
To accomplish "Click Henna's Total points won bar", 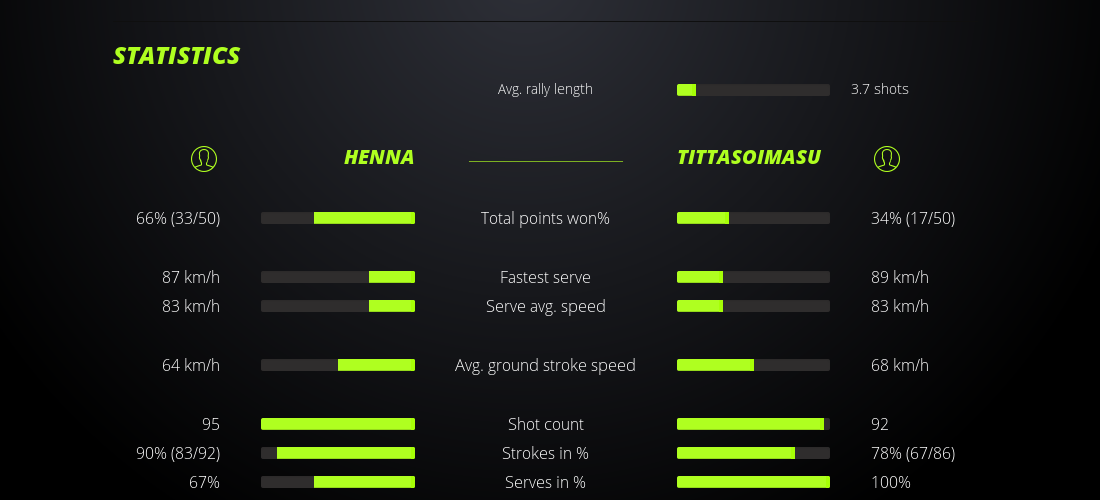I will pyautogui.click(x=338, y=218).
